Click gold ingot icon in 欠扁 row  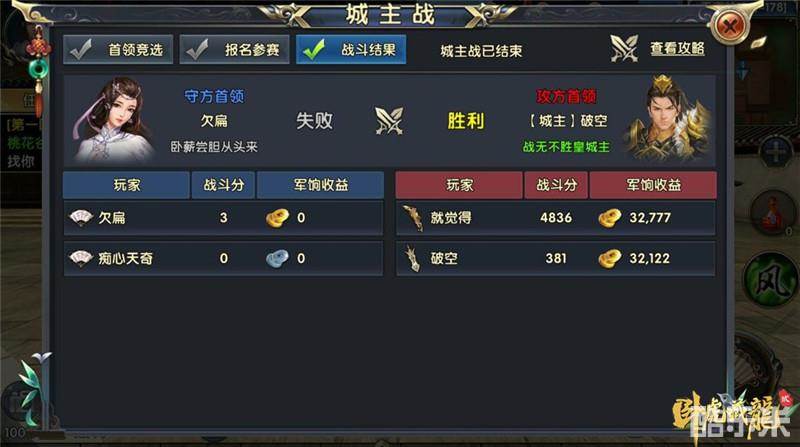pos(277,218)
